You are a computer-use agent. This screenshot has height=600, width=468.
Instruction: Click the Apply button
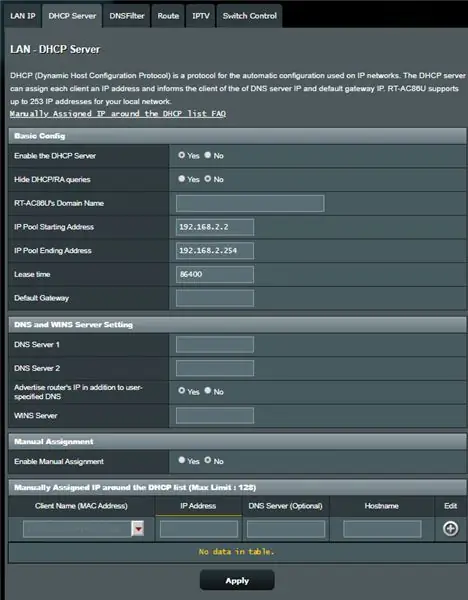point(237,580)
